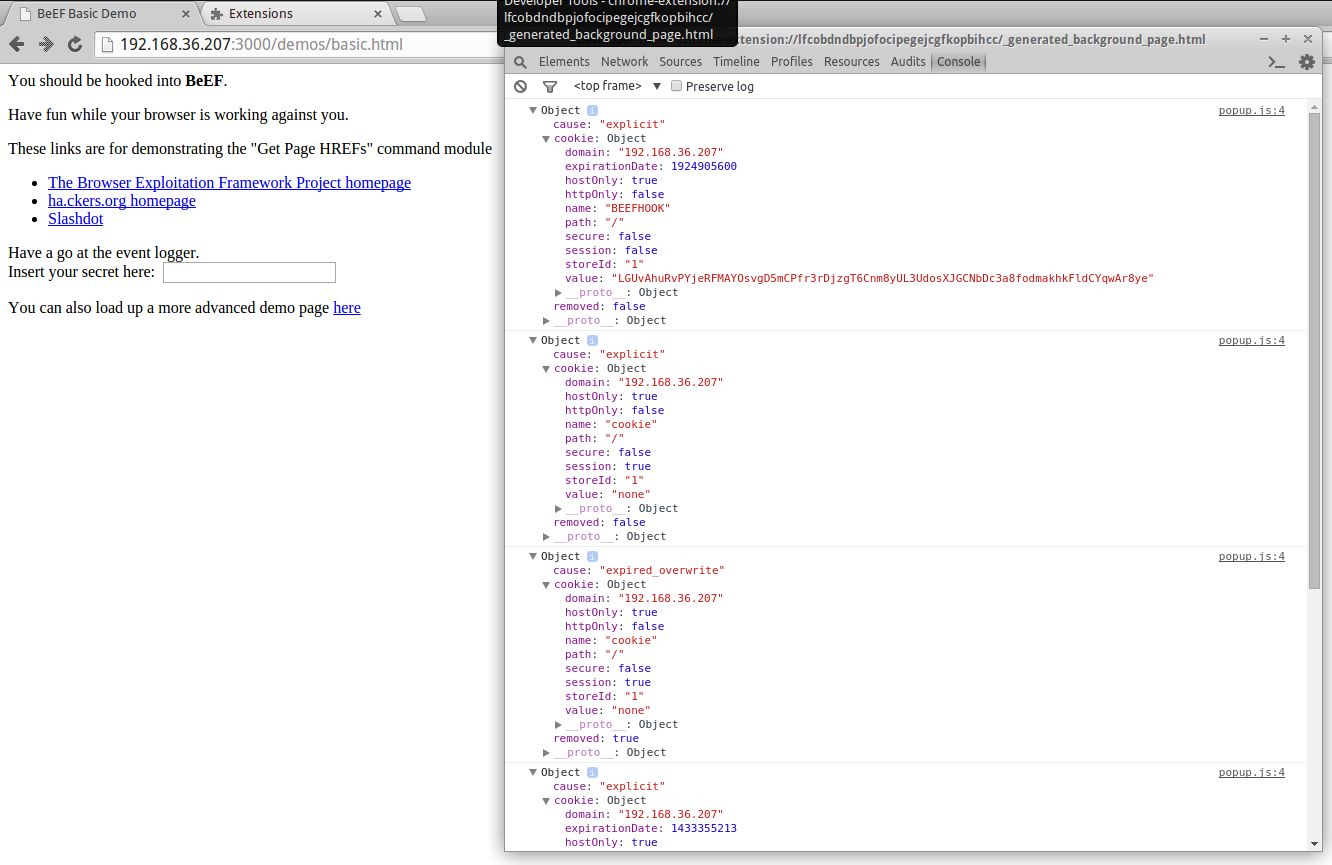Image resolution: width=1332 pixels, height=865 pixels.
Task: Toggle the console drawer icon
Action: point(1276,62)
